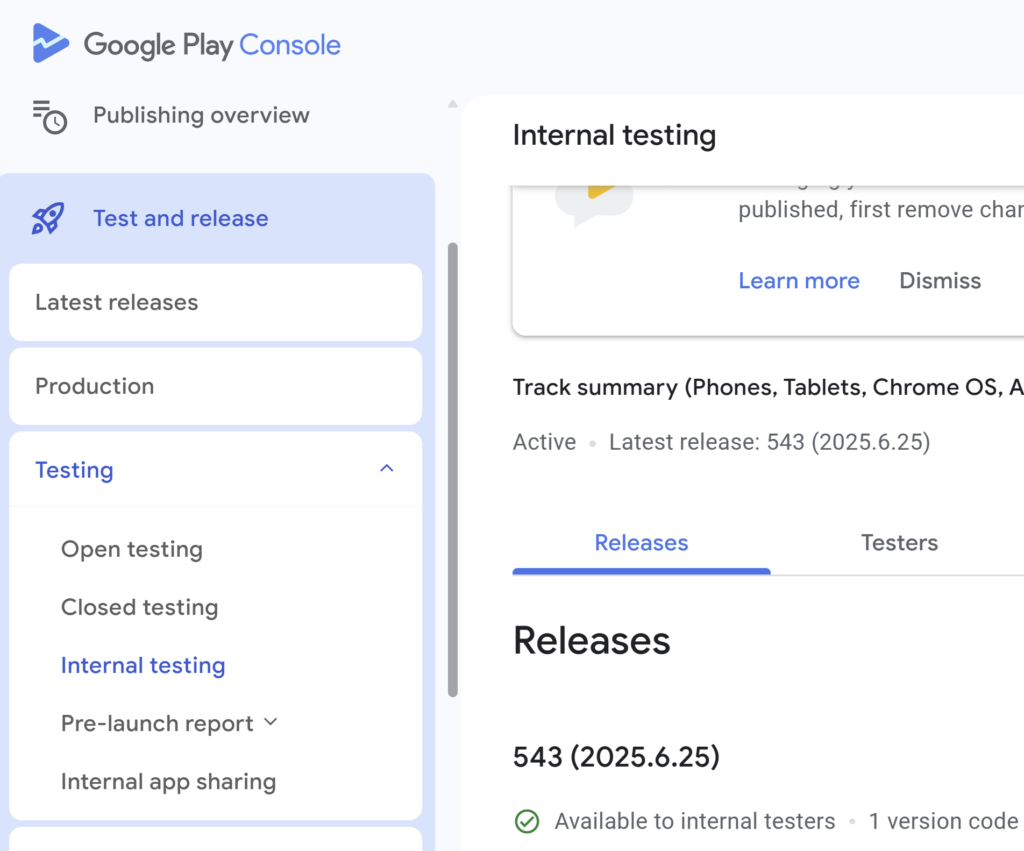Screen dimensions: 1024x851
Task: Go to Closed testing
Action: click(x=139, y=607)
